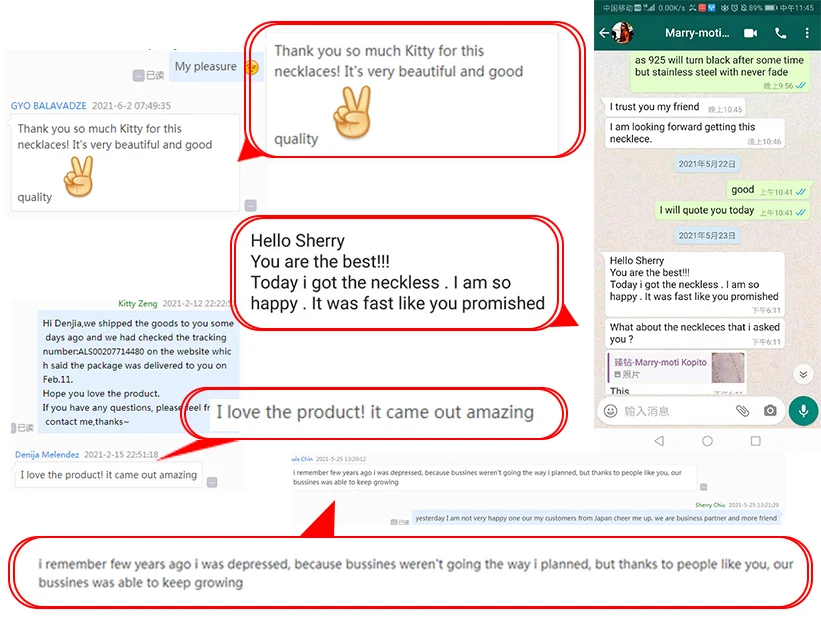
Task: Open the emoji picker in the message bar
Action: point(611,411)
